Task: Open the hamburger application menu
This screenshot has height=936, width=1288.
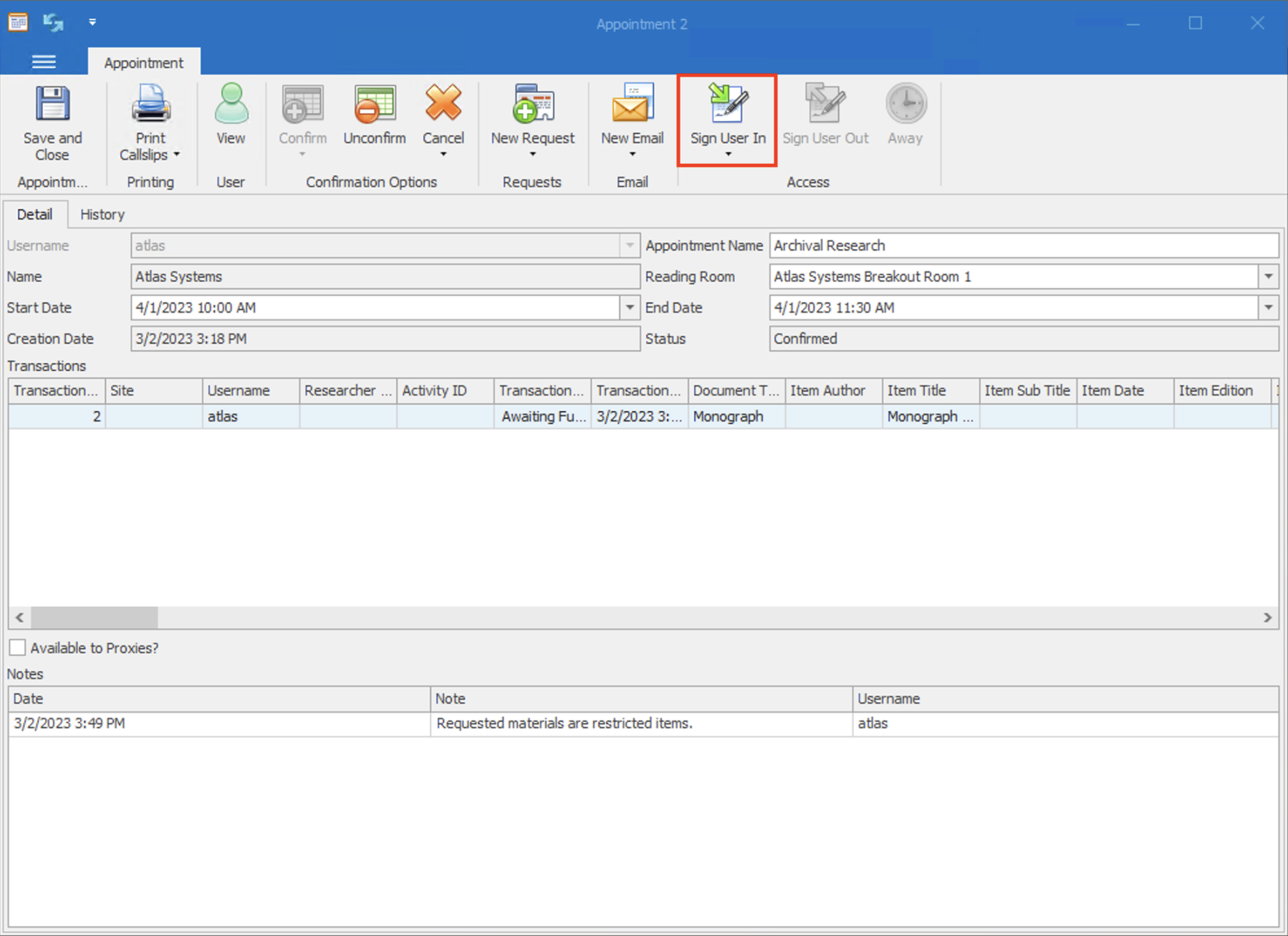Action: coord(44,62)
